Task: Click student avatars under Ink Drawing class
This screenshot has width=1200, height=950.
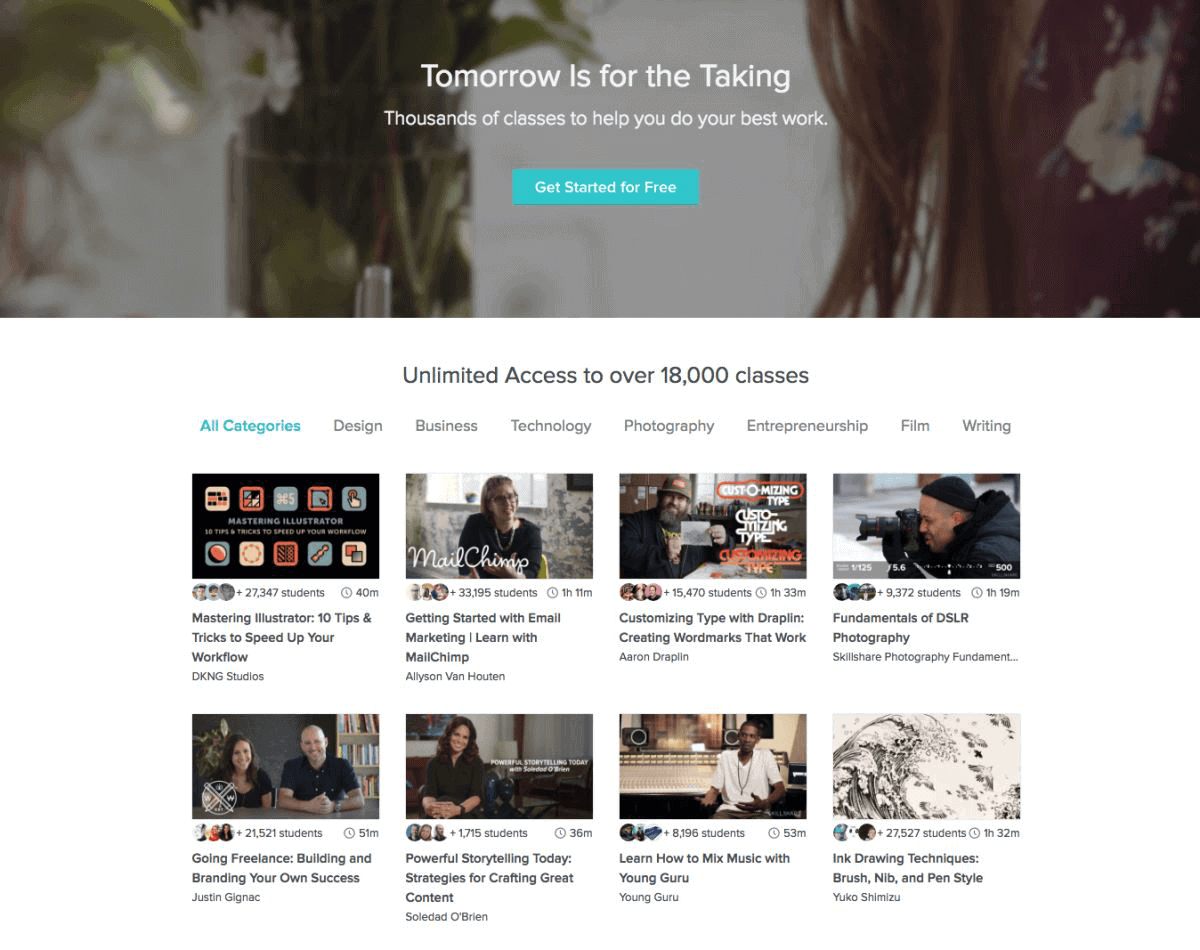Action: point(855,832)
